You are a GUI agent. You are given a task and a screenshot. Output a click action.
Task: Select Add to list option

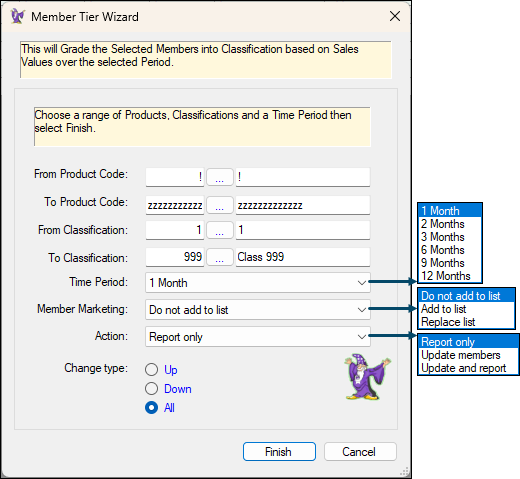point(466,309)
